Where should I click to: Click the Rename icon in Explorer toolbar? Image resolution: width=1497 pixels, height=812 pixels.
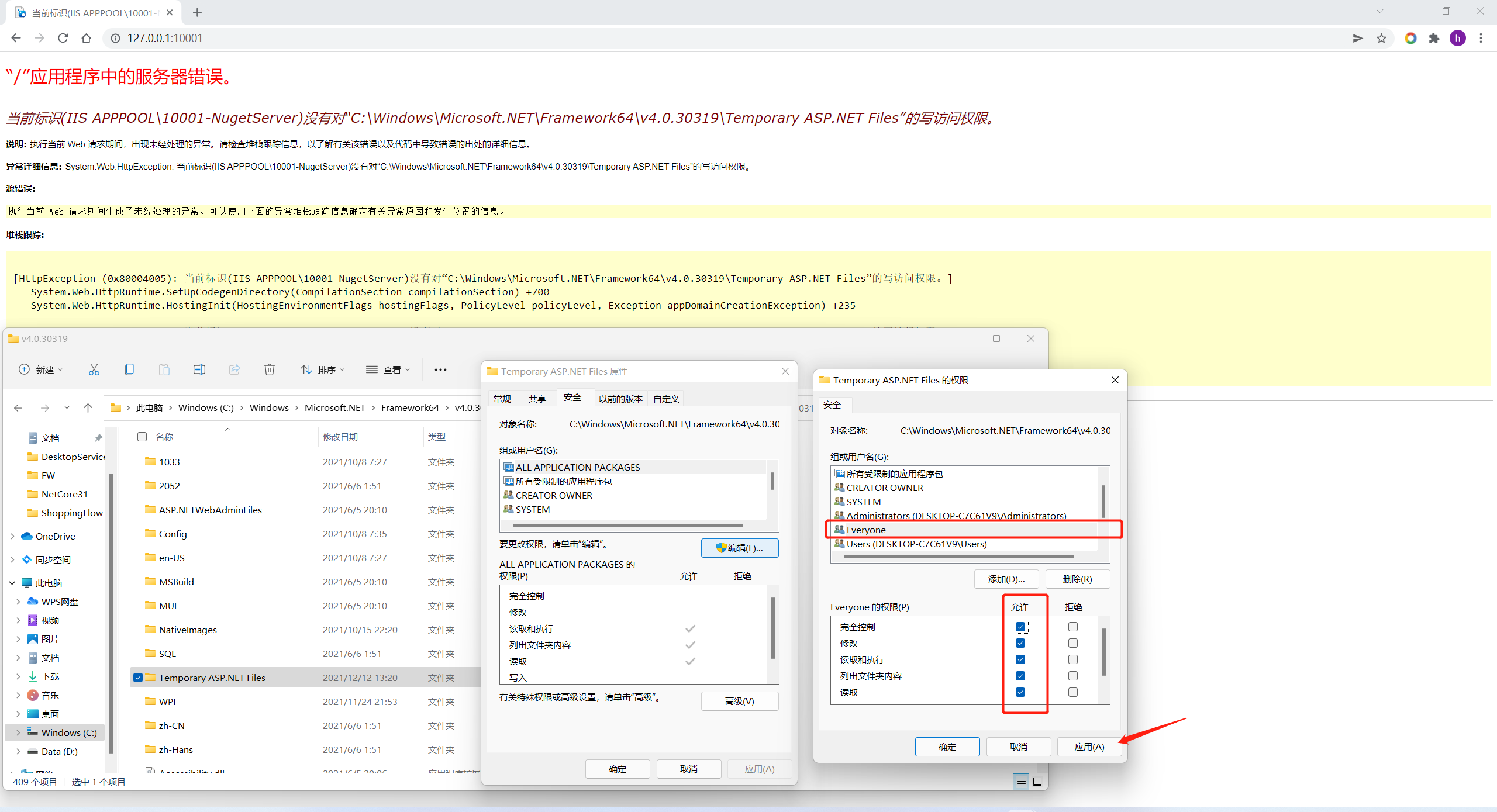coord(199,369)
